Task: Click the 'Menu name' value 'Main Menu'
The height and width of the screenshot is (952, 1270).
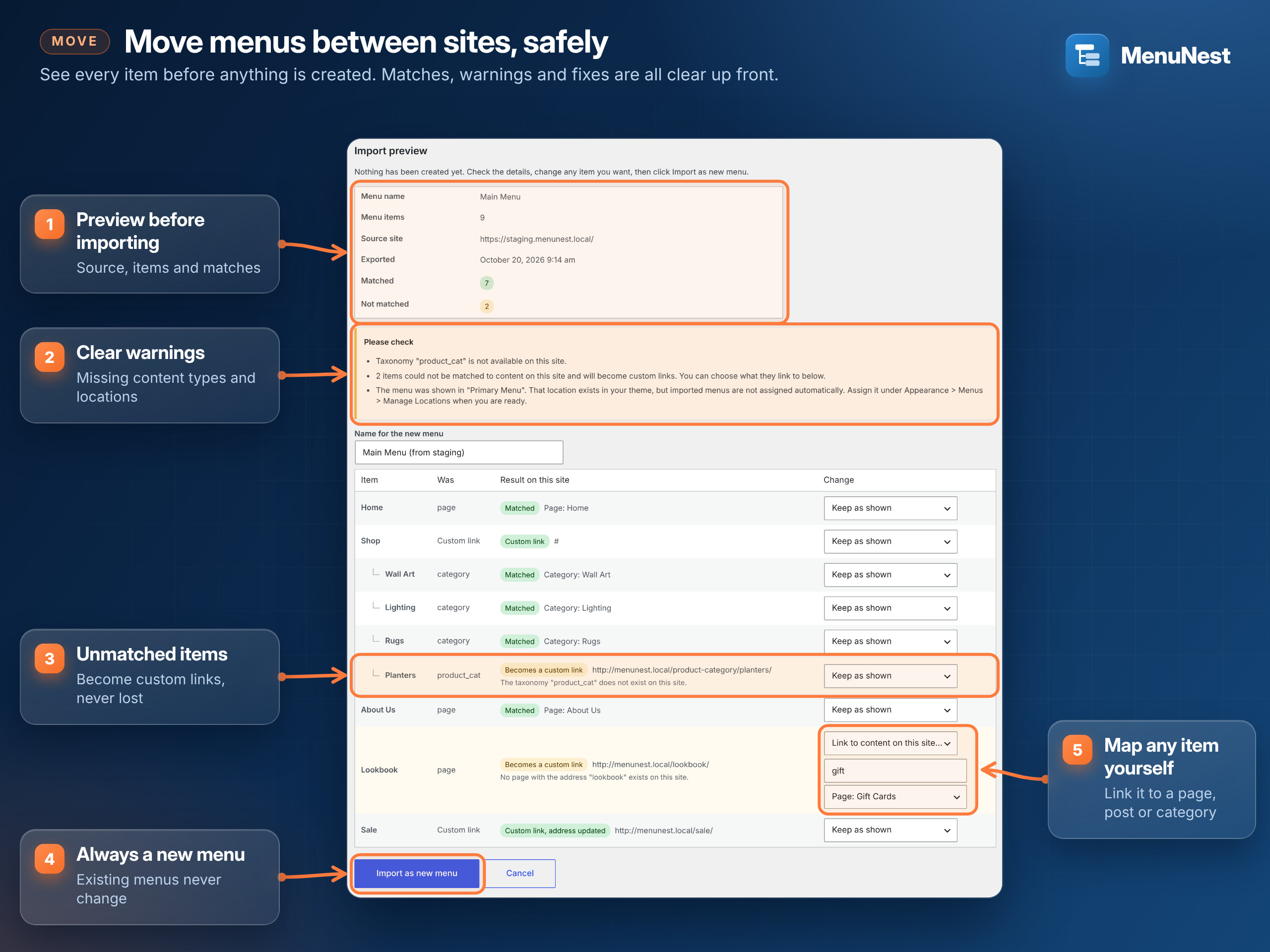Action: [x=500, y=197]
